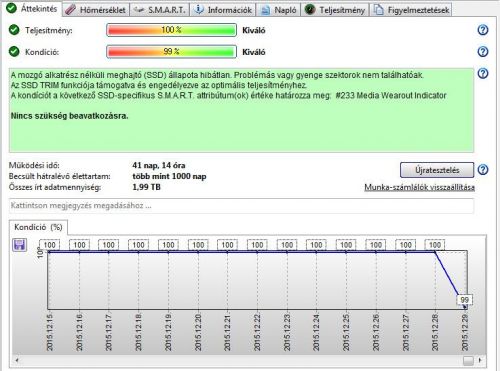Click the help icon beside Teljesítmény bar
This screenshot has height=371, width=500.
pyautogui.click(x=483, y=30)
